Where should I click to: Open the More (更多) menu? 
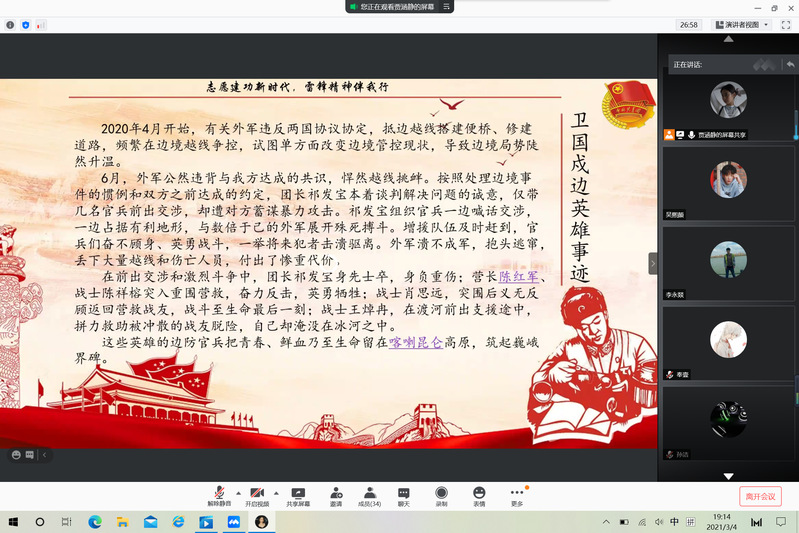click(517, 494)
